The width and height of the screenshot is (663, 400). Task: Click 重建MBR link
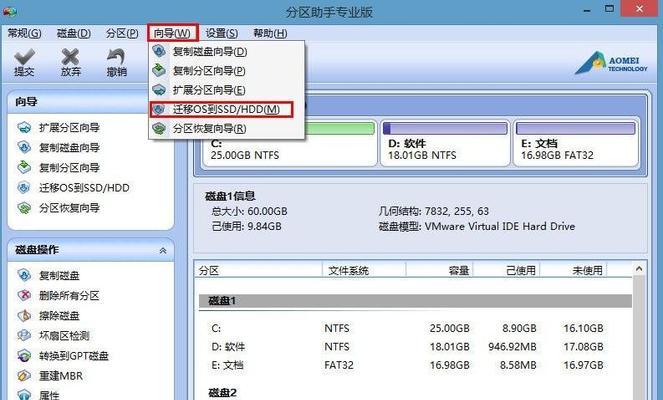pyautogui.click(x=61, y=375)
